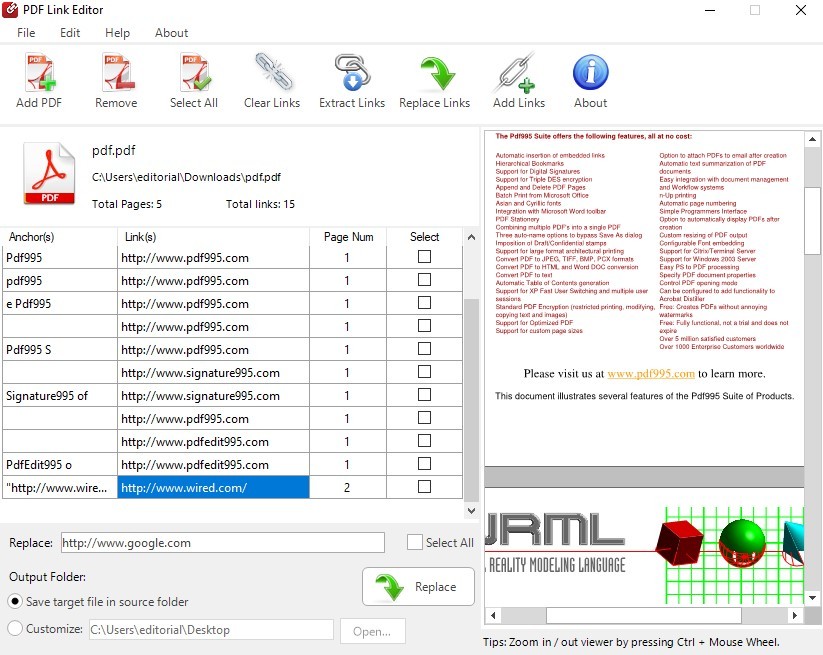823x655 pixels.
Task: Click the PDF preview scroll right arrow
Action: coord(795,615)
